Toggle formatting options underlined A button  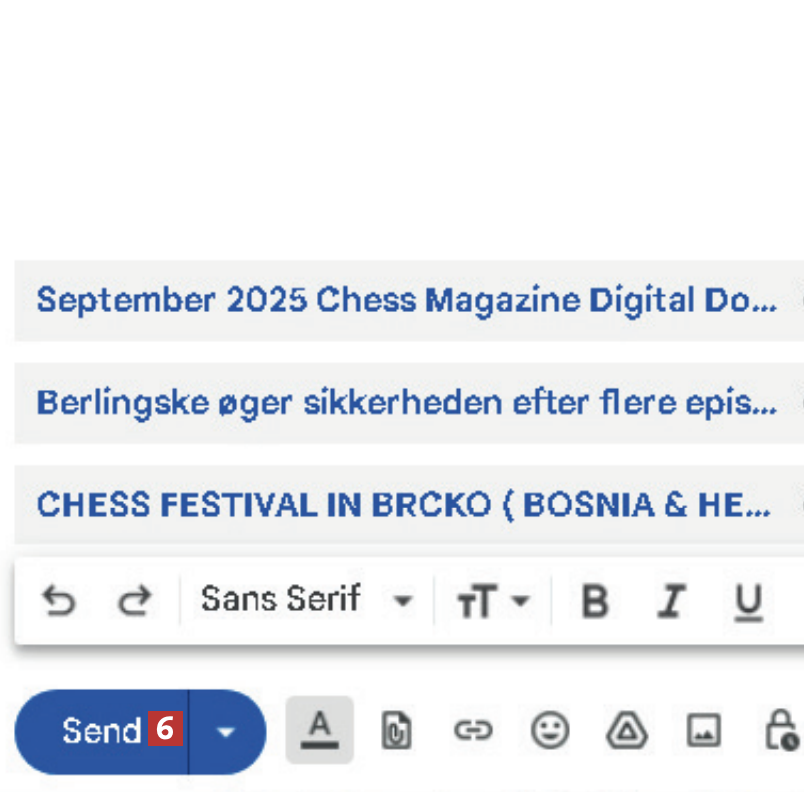(320, 731)
